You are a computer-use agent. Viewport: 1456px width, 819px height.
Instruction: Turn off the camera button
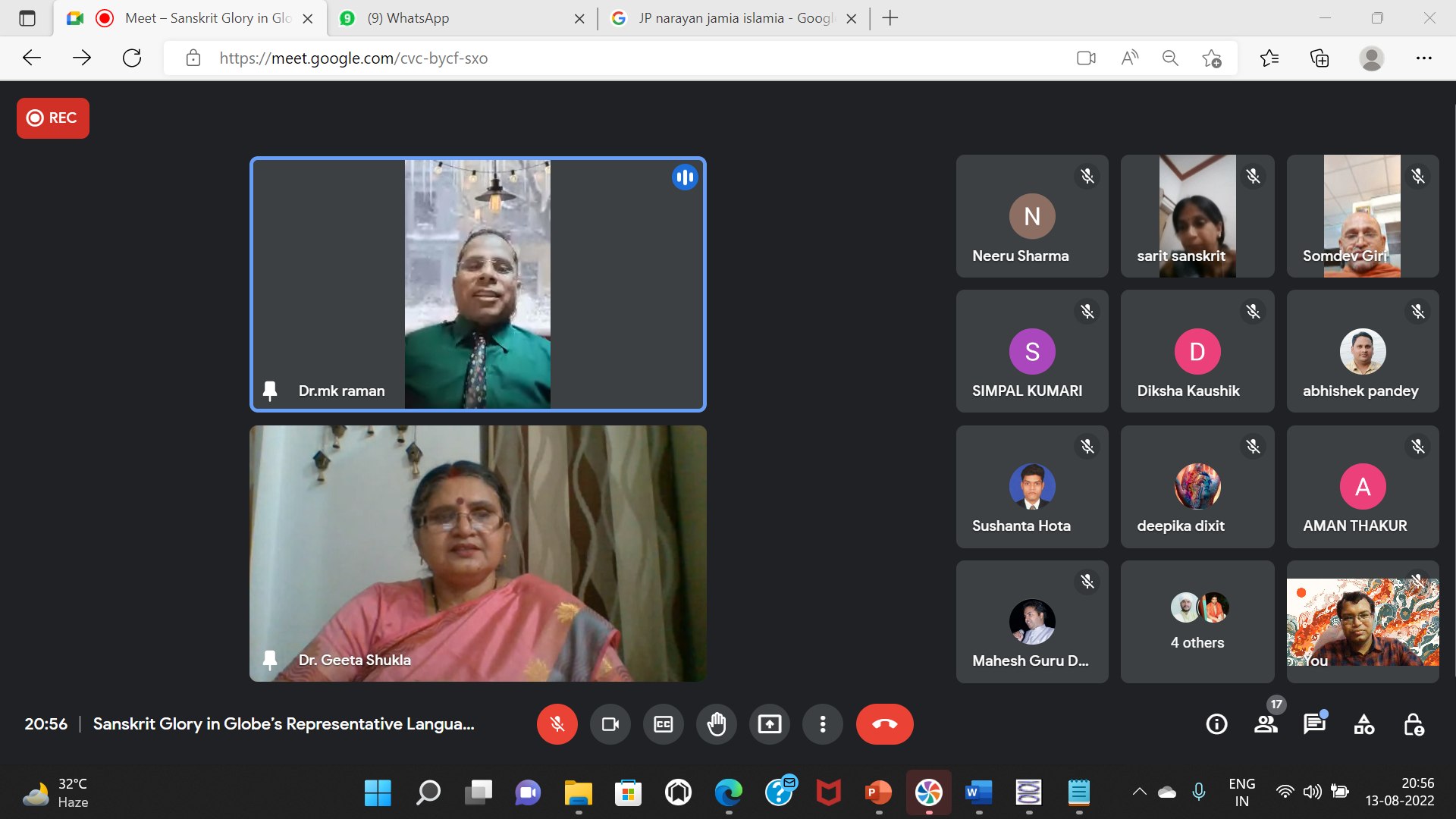[610, 724]
